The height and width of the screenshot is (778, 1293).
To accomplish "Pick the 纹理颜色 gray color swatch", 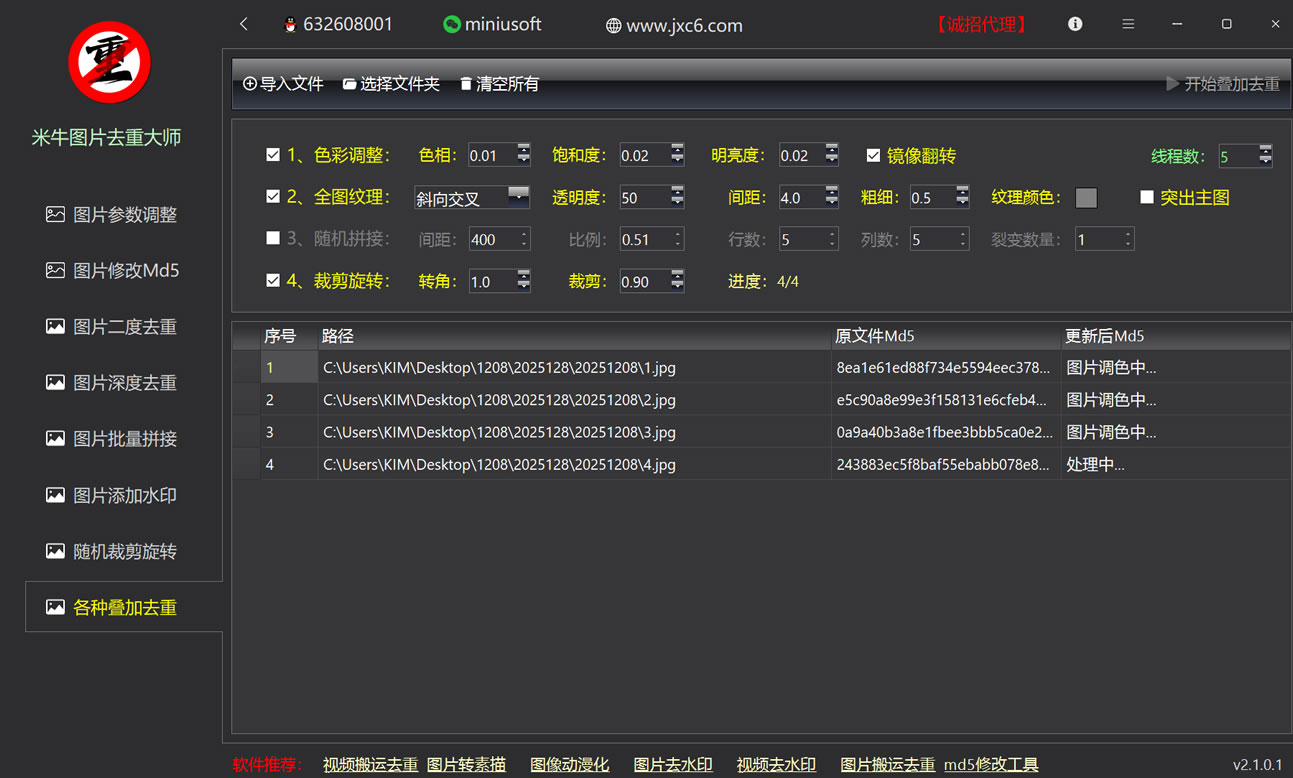I will point(1086,198).
